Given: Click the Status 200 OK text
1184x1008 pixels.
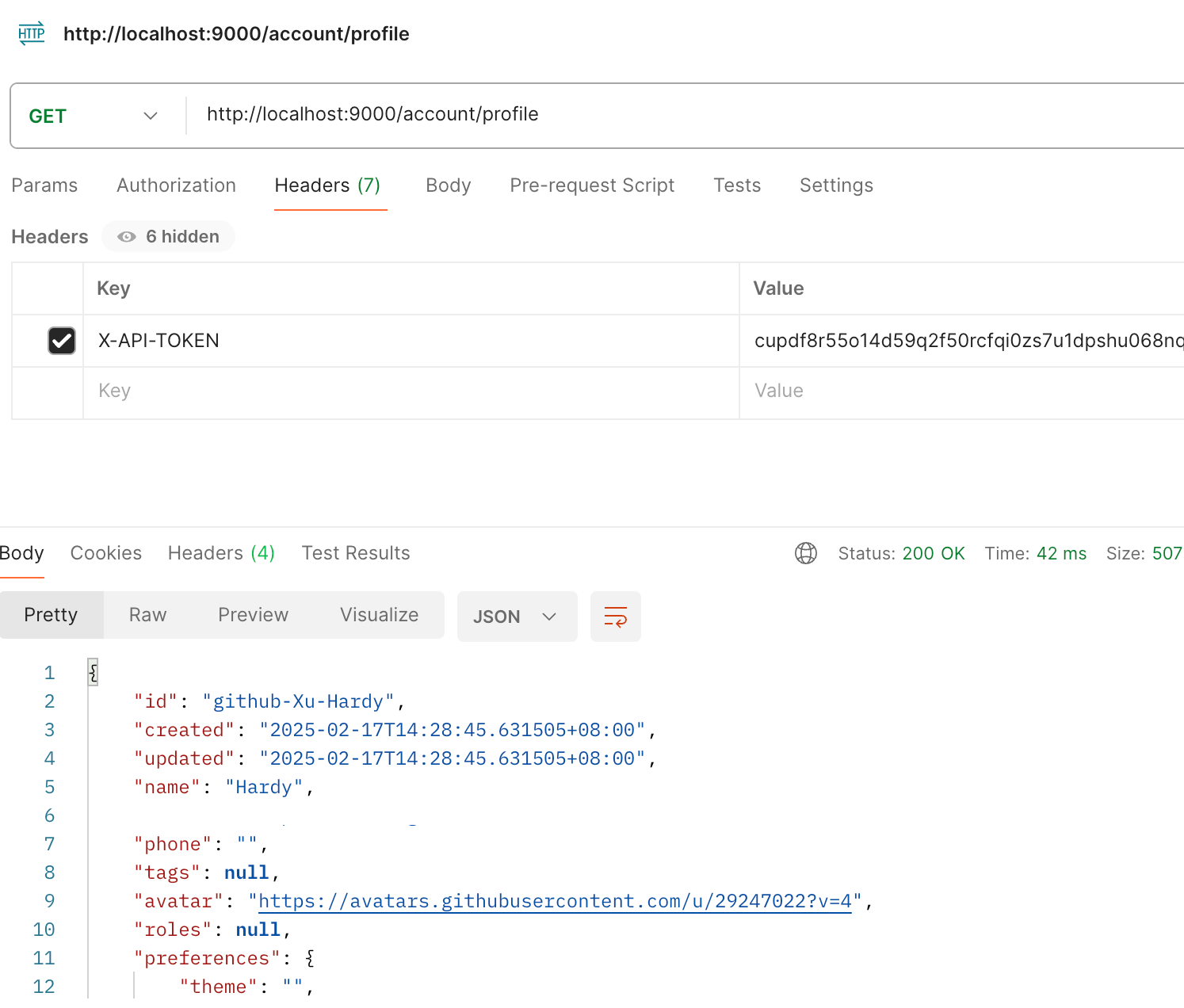Looking at the screenshot, I should (x=902, y=553).
